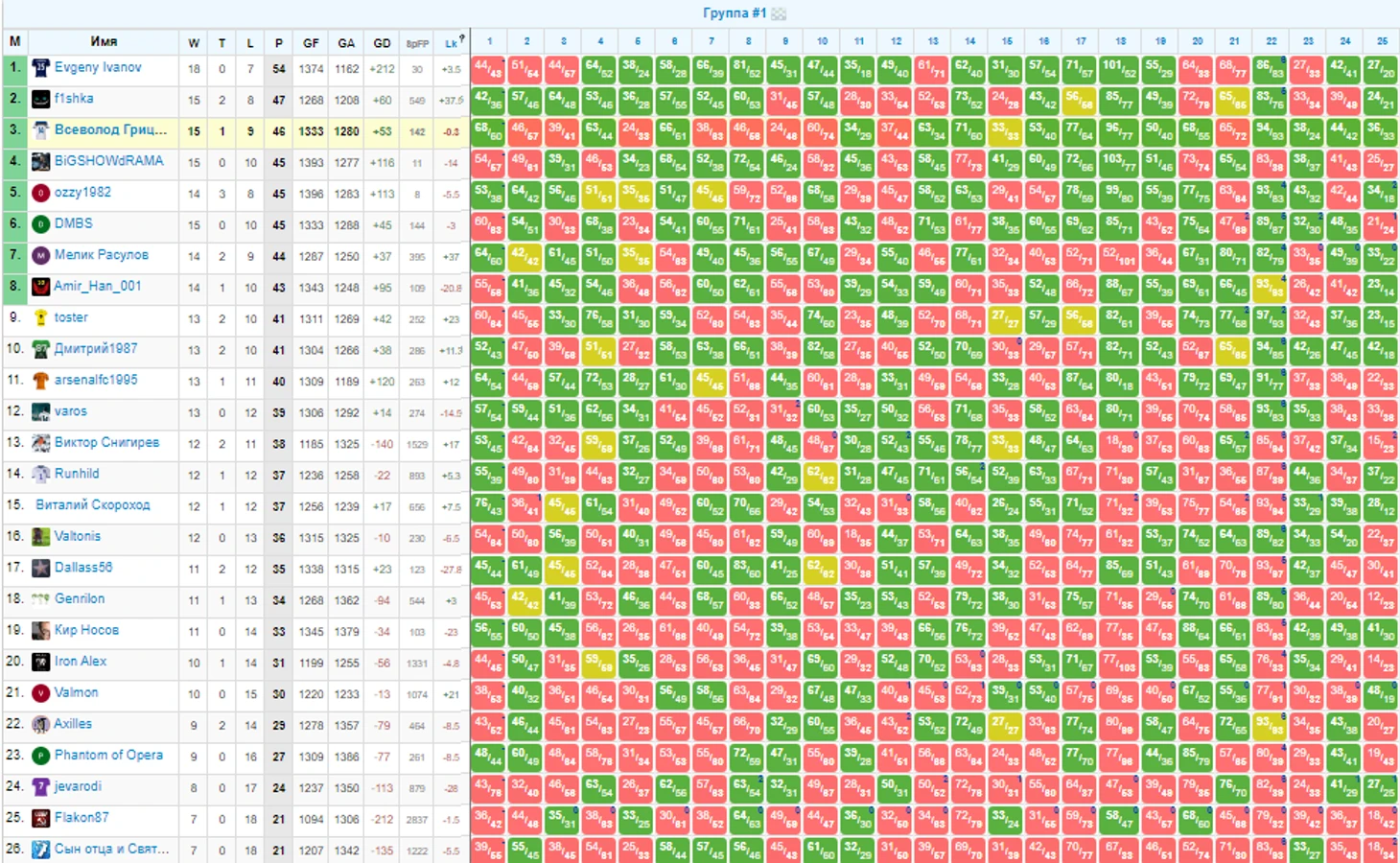Click Flakon87's avatar picture

[40, 818]
